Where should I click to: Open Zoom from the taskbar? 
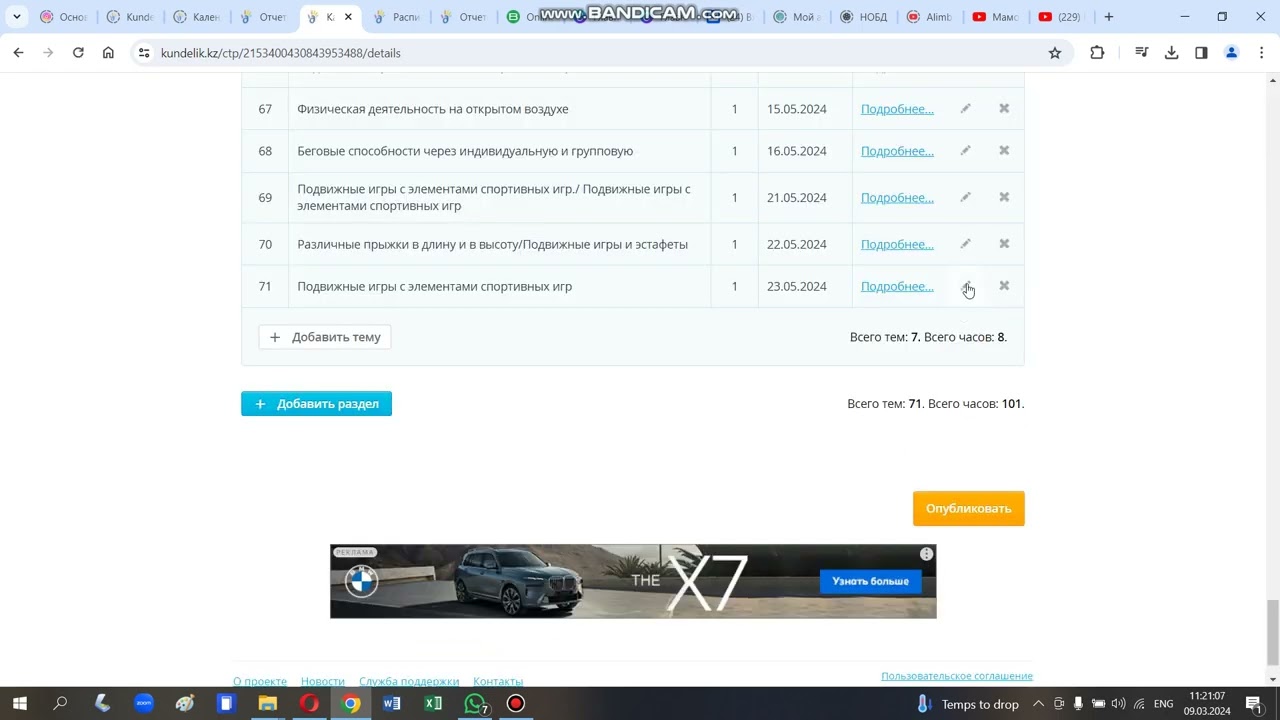coord(143,704)
